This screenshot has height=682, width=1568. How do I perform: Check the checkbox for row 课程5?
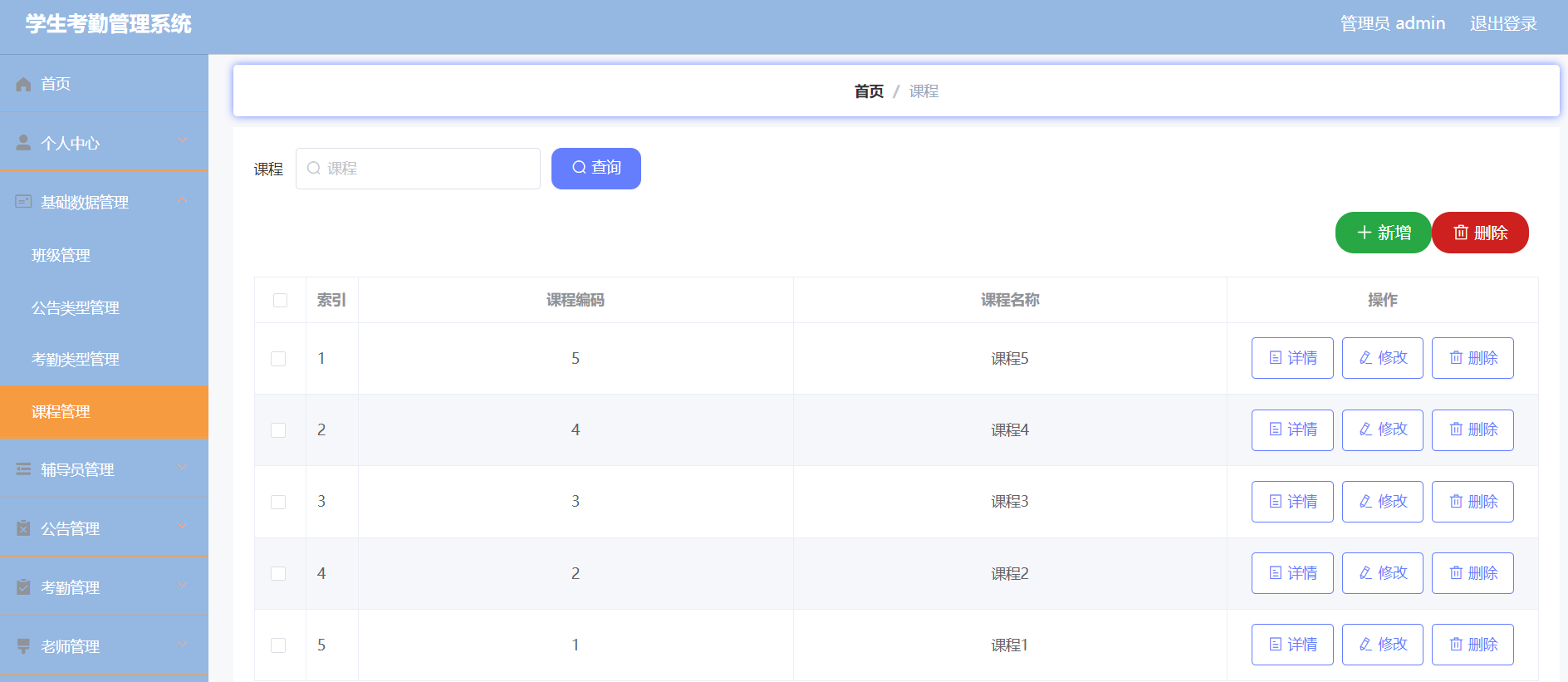[278, 359]
